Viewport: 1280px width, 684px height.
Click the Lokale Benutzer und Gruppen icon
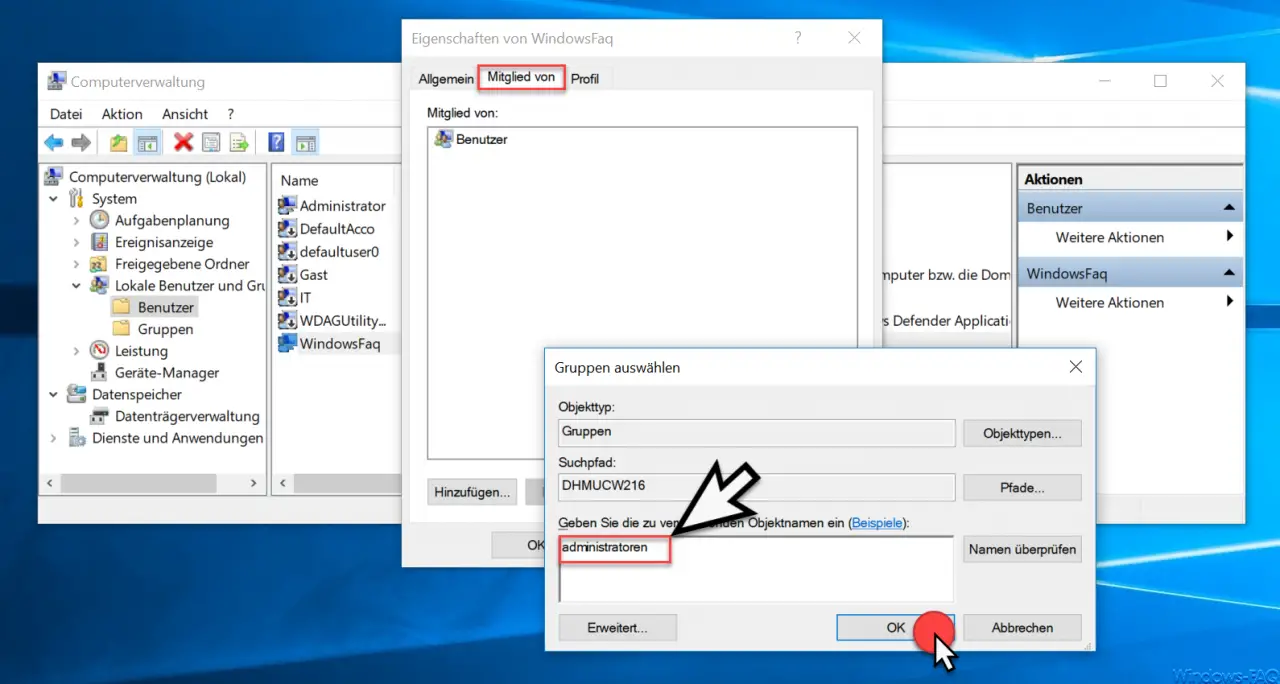(99, 285)
